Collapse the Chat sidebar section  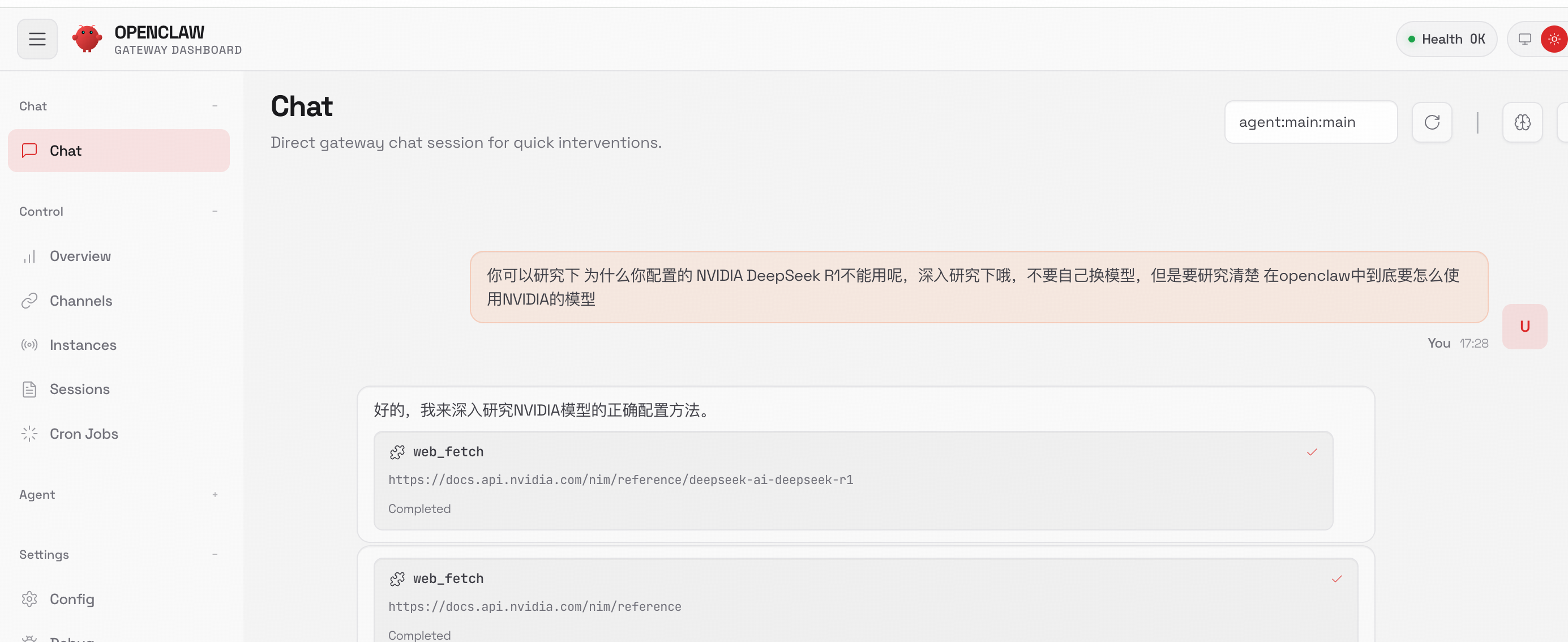click(215, 106)
